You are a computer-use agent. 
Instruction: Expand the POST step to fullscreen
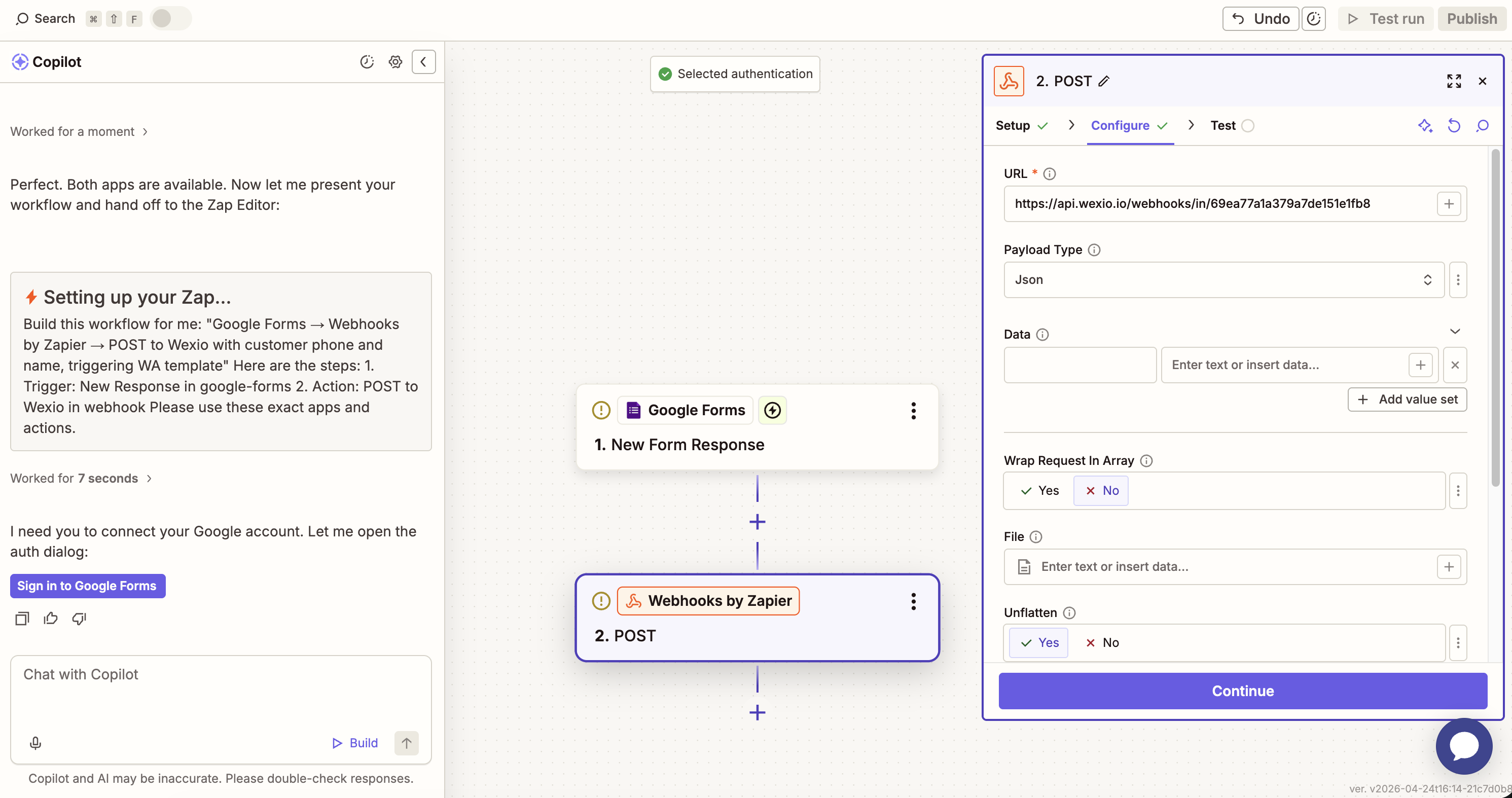click(1454, 81)
